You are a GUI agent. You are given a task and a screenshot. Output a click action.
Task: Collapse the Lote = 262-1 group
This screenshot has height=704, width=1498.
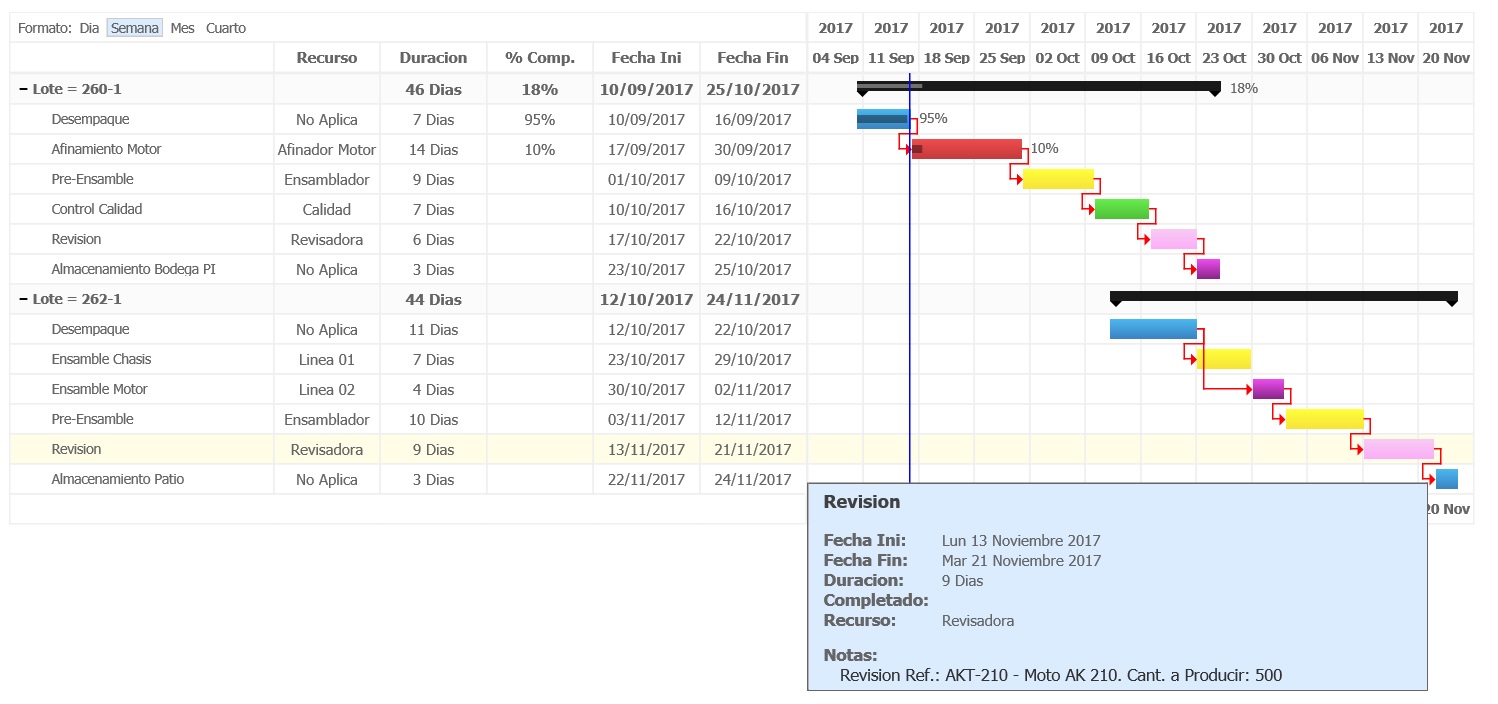[23, 299]
